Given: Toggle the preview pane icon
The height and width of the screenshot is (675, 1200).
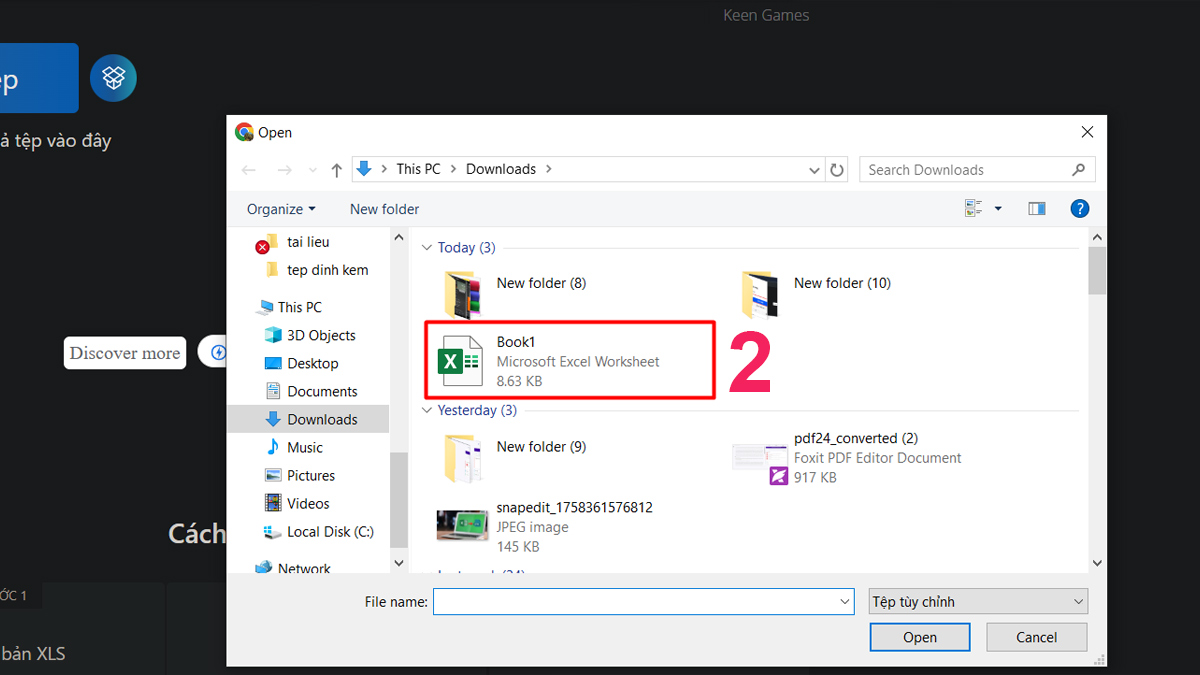Looking at the screenshot, I should pos(1037,209).
